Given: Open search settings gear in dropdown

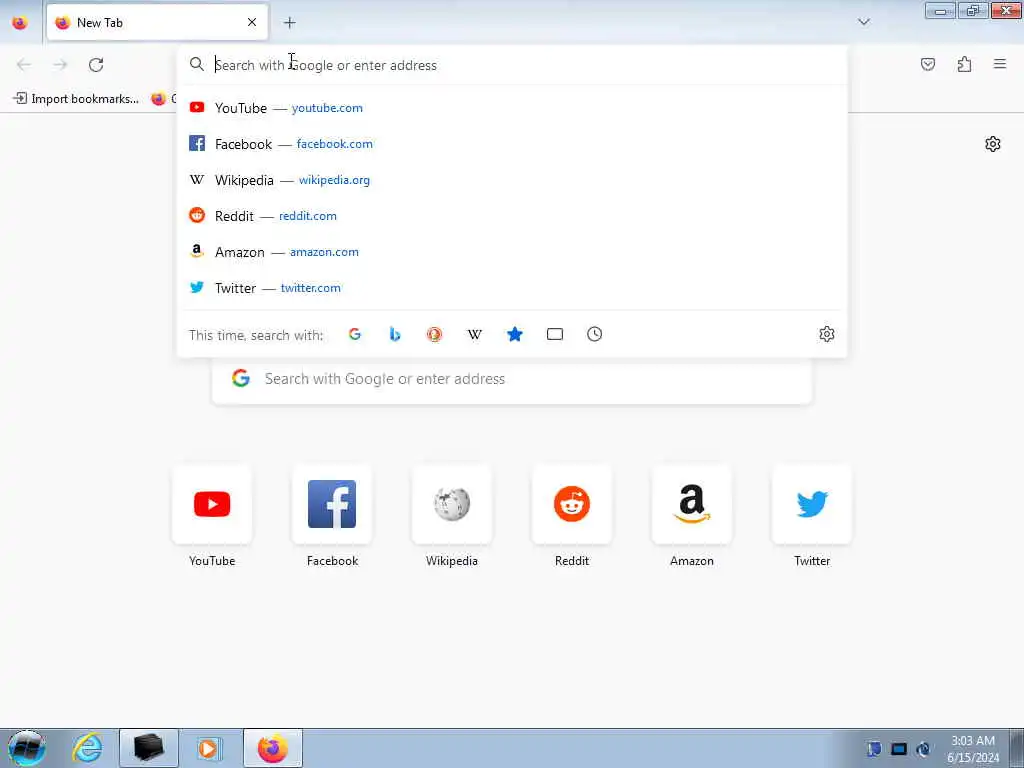Looking at the screenshot, I should pyautogui.click(x=827, y=334).
